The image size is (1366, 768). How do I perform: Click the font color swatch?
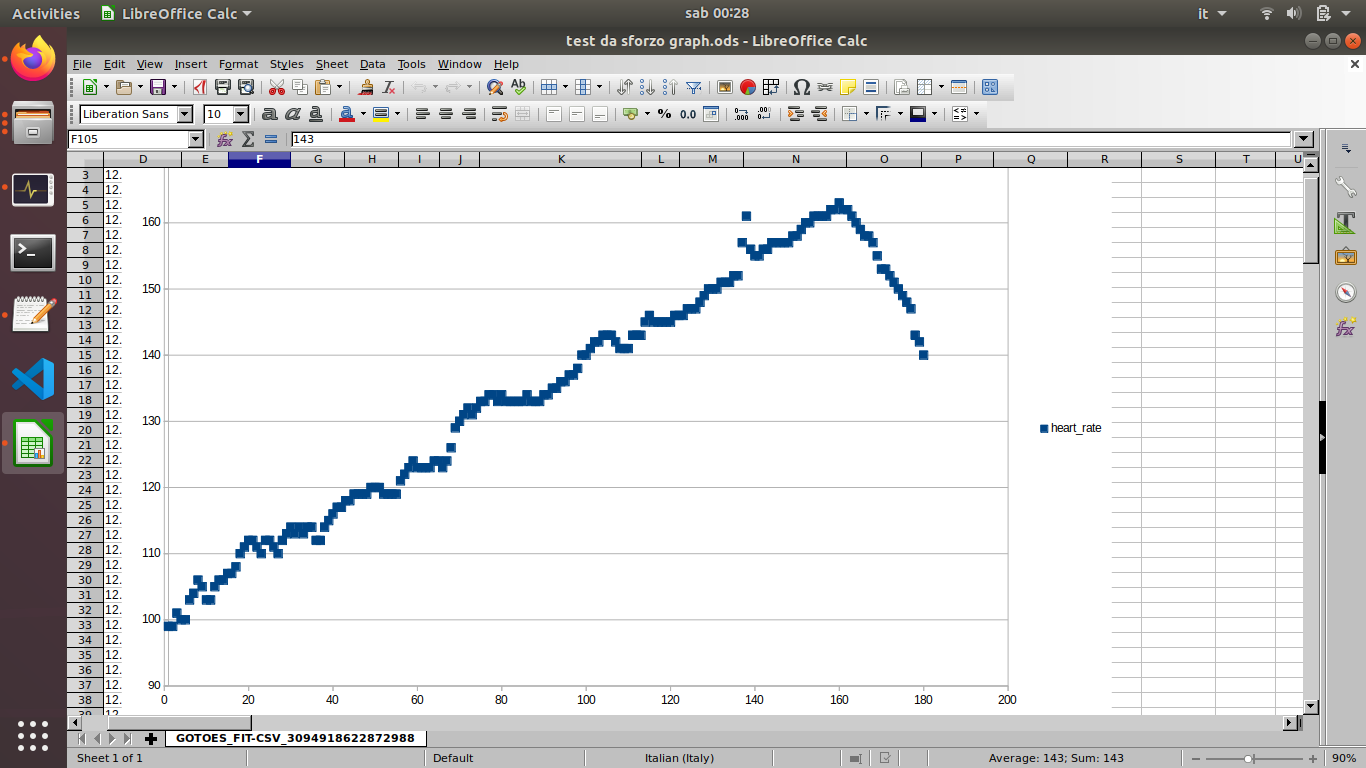346,114
